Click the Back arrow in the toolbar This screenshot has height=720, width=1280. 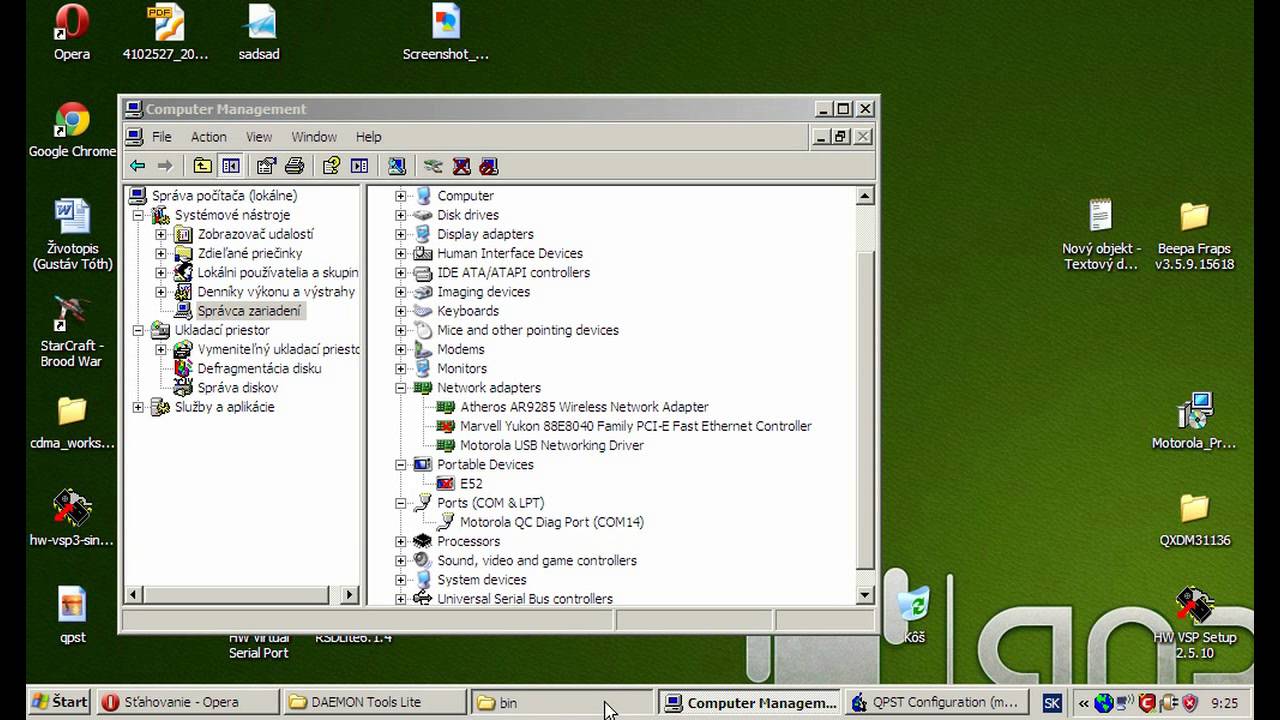(x=138, y=166)
